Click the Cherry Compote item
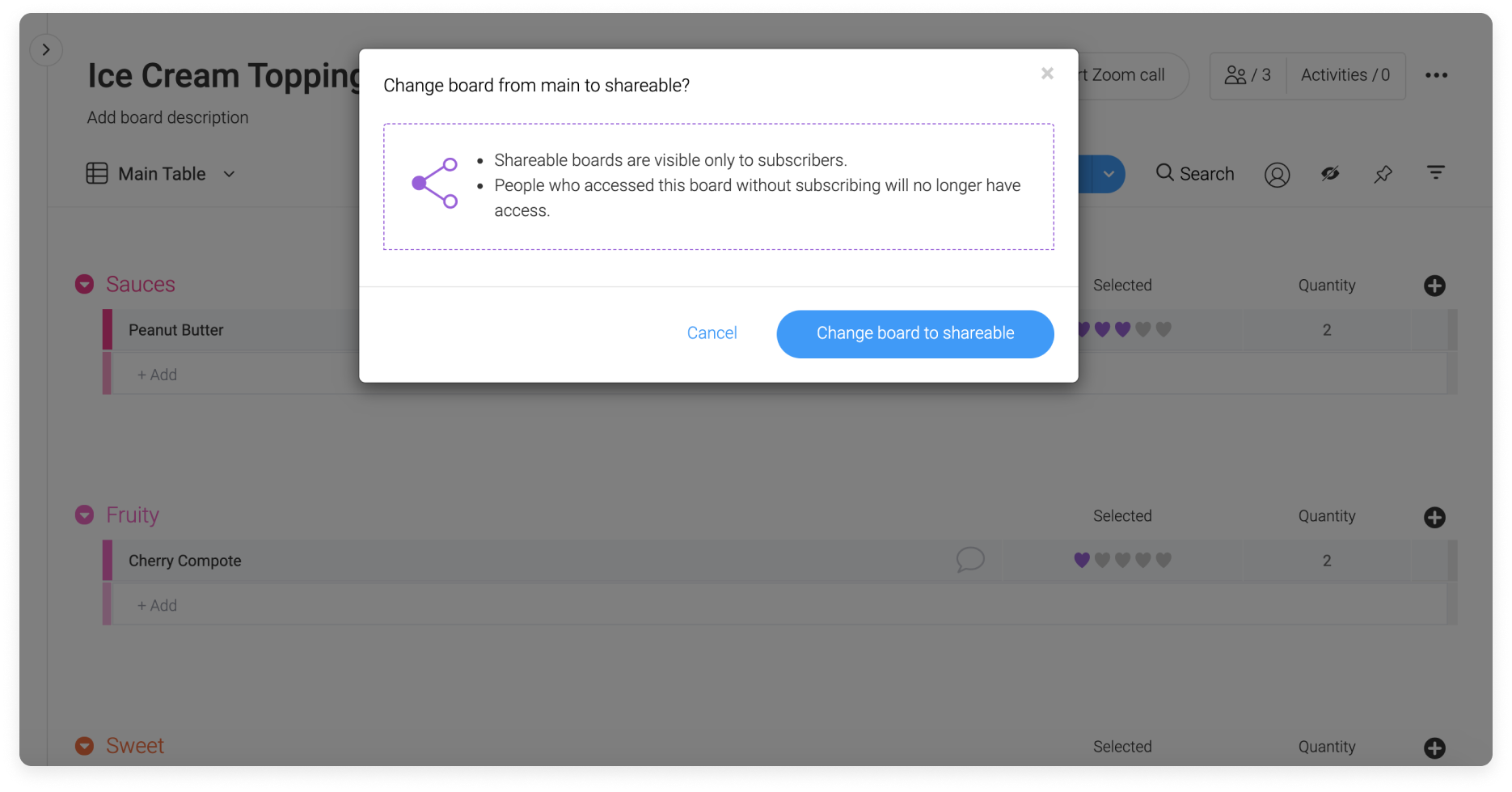The image size is (1512, 792). (184, 561)
